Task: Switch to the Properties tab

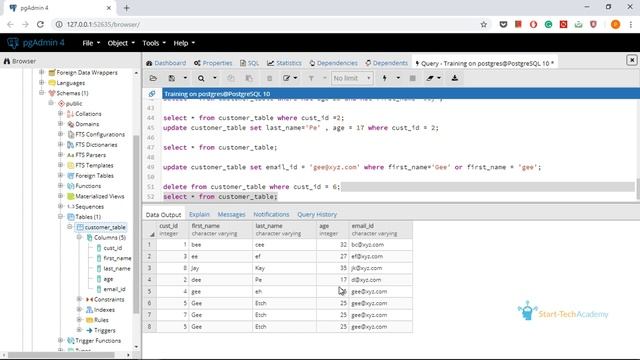Action: point(213,63)
